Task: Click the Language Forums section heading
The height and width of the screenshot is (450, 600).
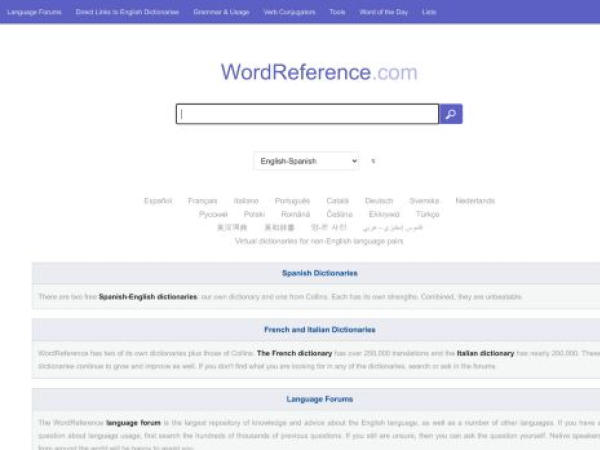Action: [320, 399]
